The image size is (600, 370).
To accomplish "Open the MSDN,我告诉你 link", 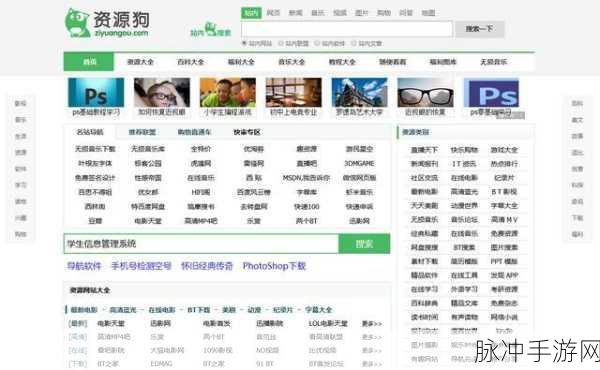I will click(306, 178).
